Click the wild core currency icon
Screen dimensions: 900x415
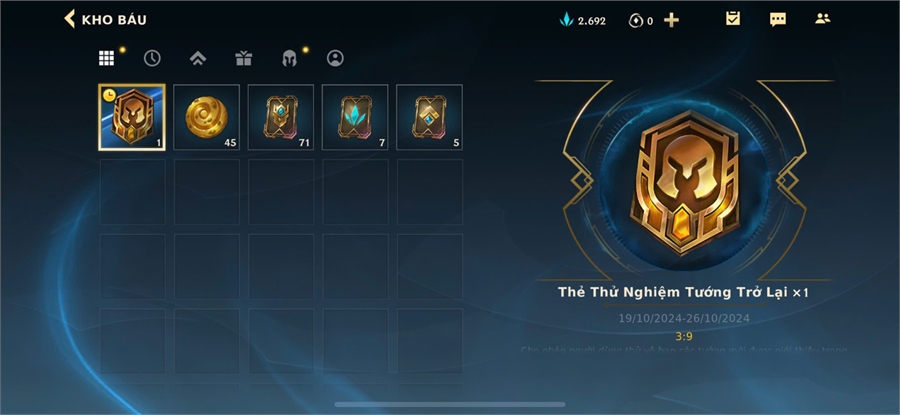click(635, 21)
